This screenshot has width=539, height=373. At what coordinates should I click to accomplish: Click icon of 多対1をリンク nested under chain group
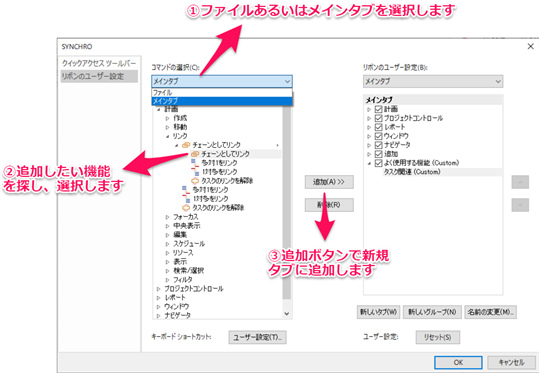[x=195, y=163]
